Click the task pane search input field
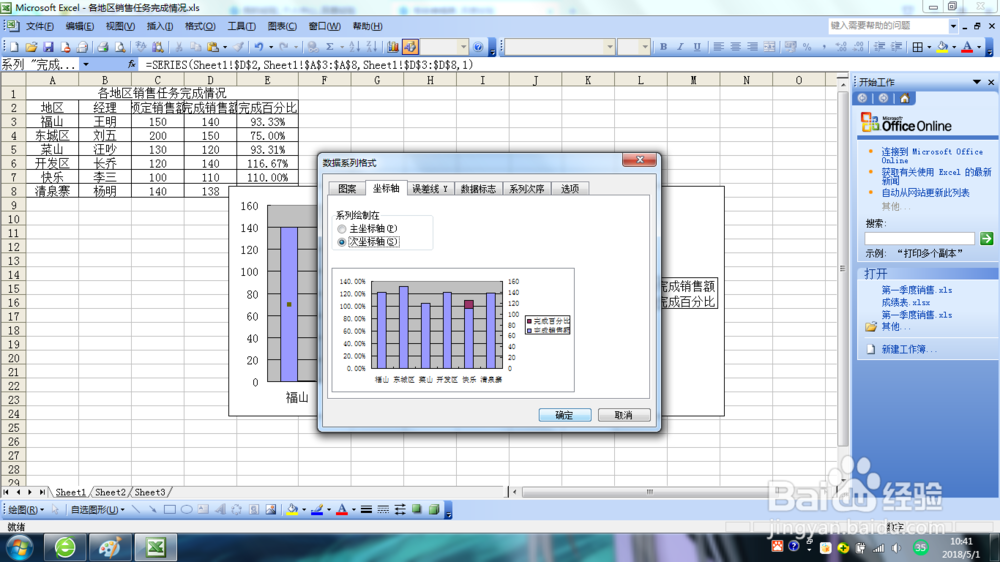This screenshot has width=1000, height=562. (x=919, y=239)
